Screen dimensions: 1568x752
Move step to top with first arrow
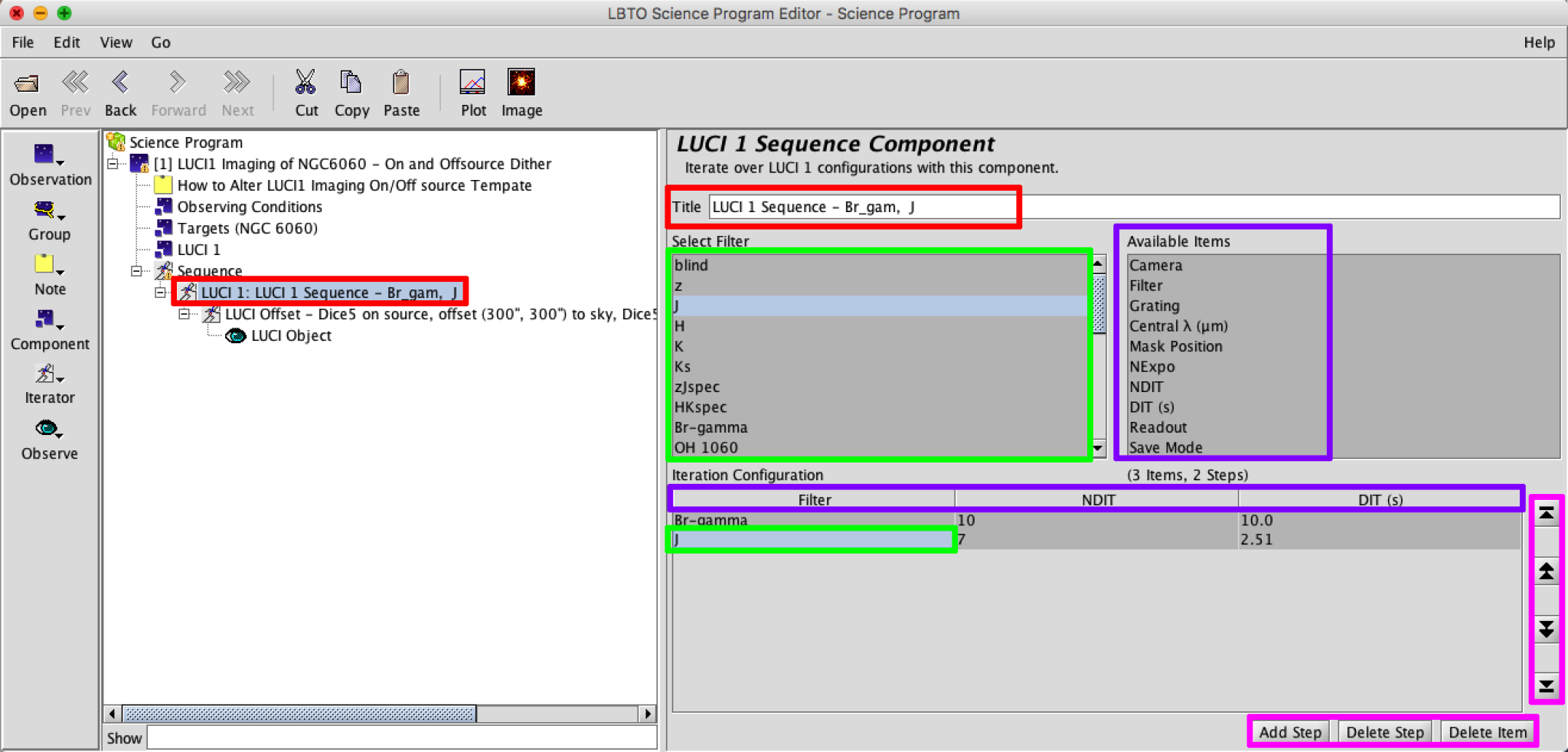tap(1547, 514)
